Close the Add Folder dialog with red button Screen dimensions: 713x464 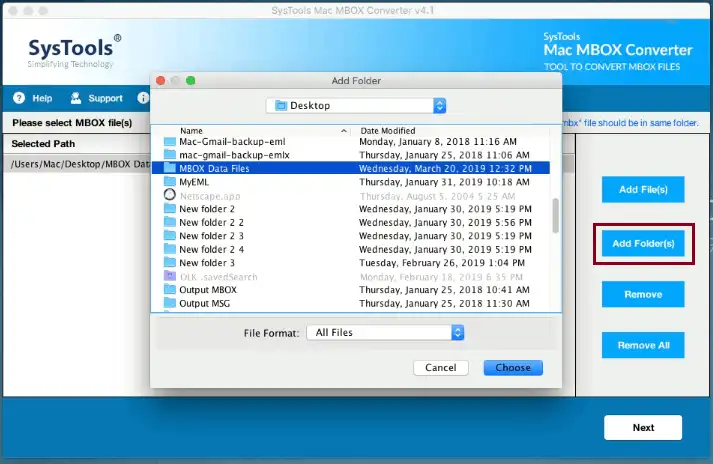pyautogui.click(x=161, y=81)
